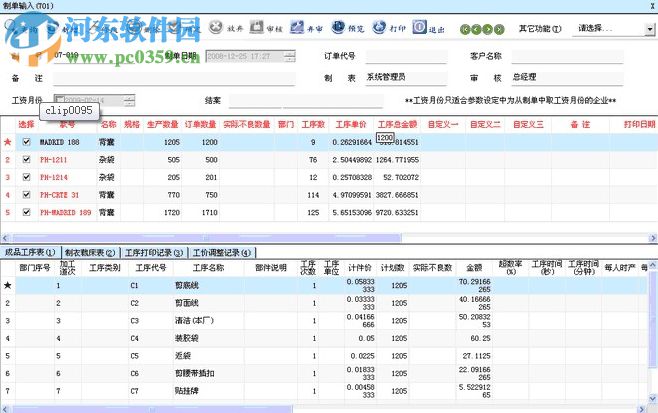Image resolution: width=658 pixels, height=413 pixels.
Task: Switch to the 制衣裁床表(2) tab
Action: [90, 253]
